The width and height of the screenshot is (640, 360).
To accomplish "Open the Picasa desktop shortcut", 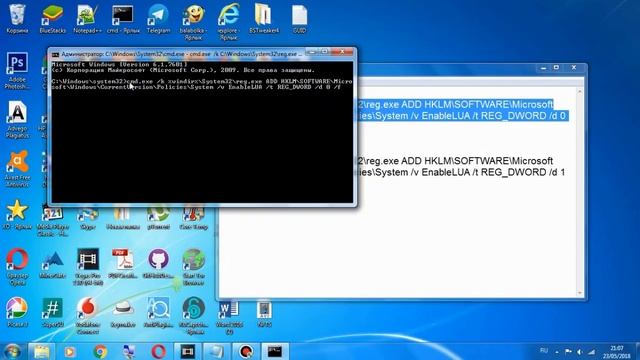I will pos(17,313).
